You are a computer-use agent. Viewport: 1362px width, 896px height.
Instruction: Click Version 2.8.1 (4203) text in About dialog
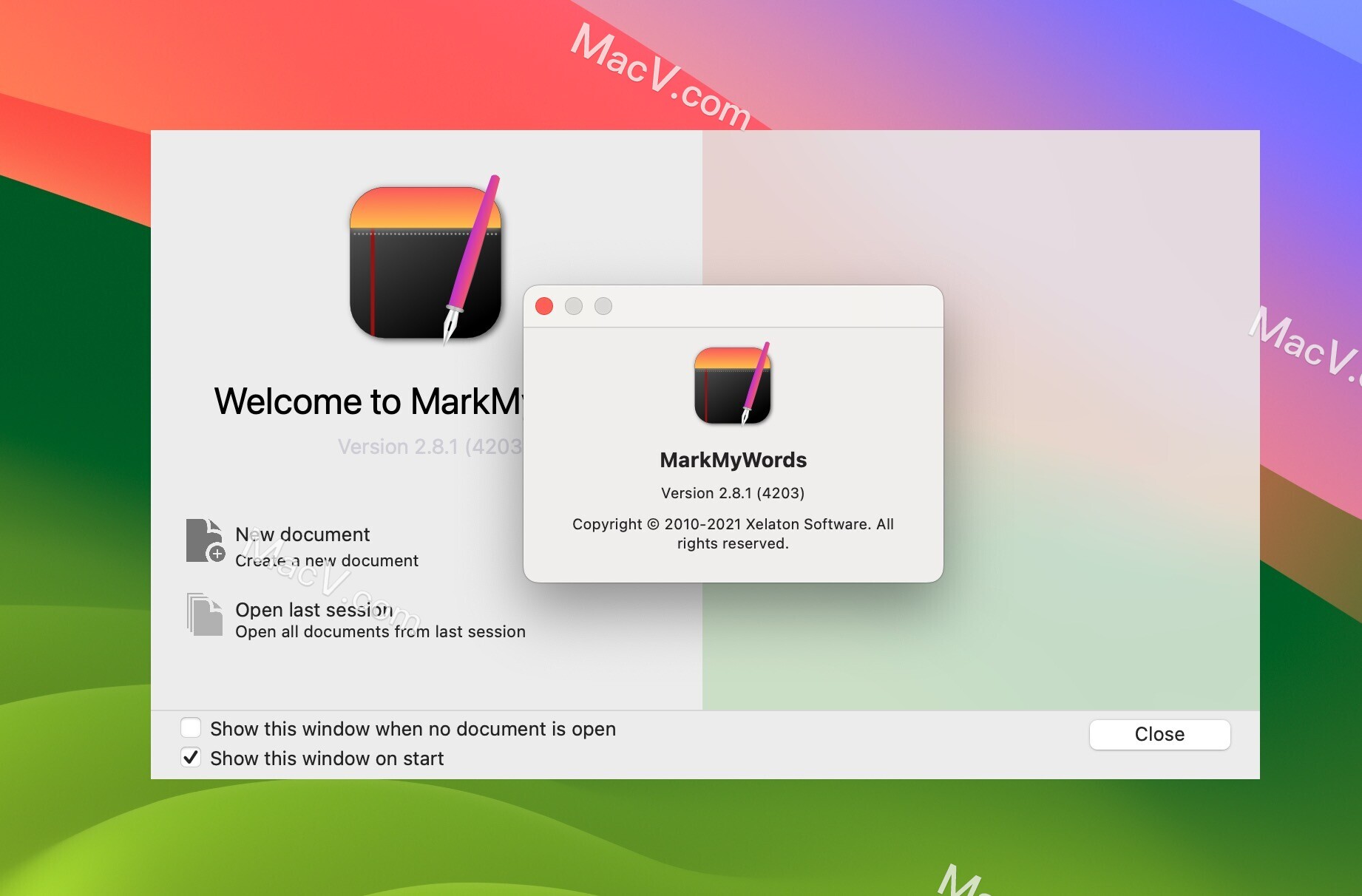coord(733,493)
